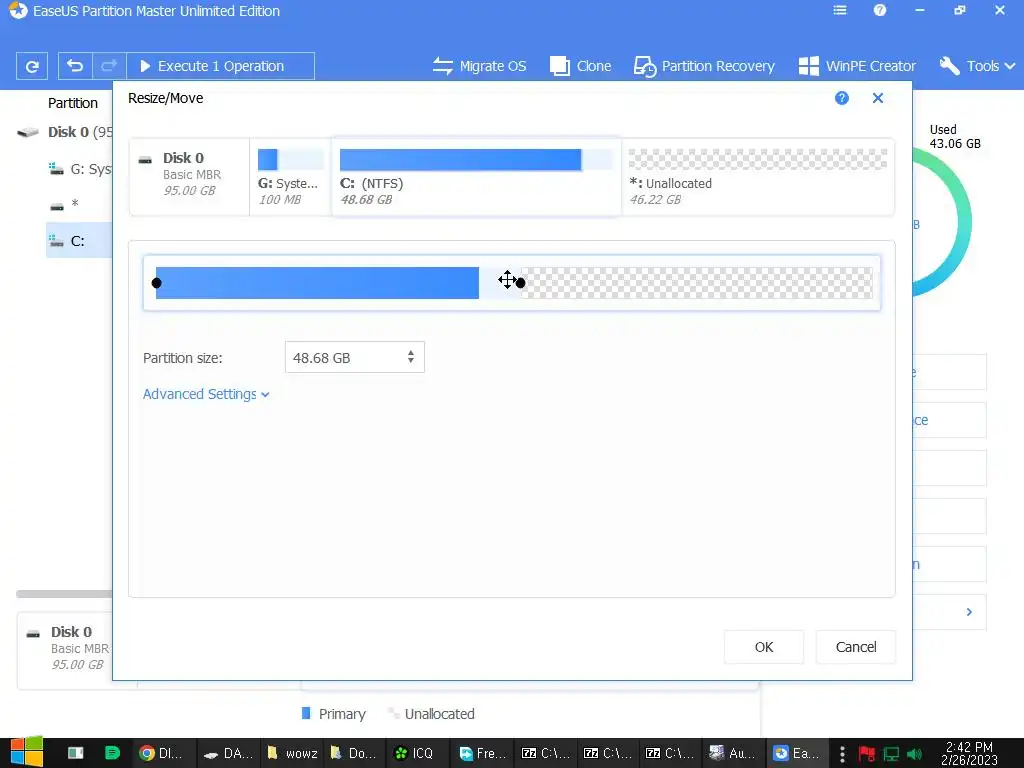Open the Windows Start menu
This screenshot has width=1024, height=768.
(x=27, y=752)
